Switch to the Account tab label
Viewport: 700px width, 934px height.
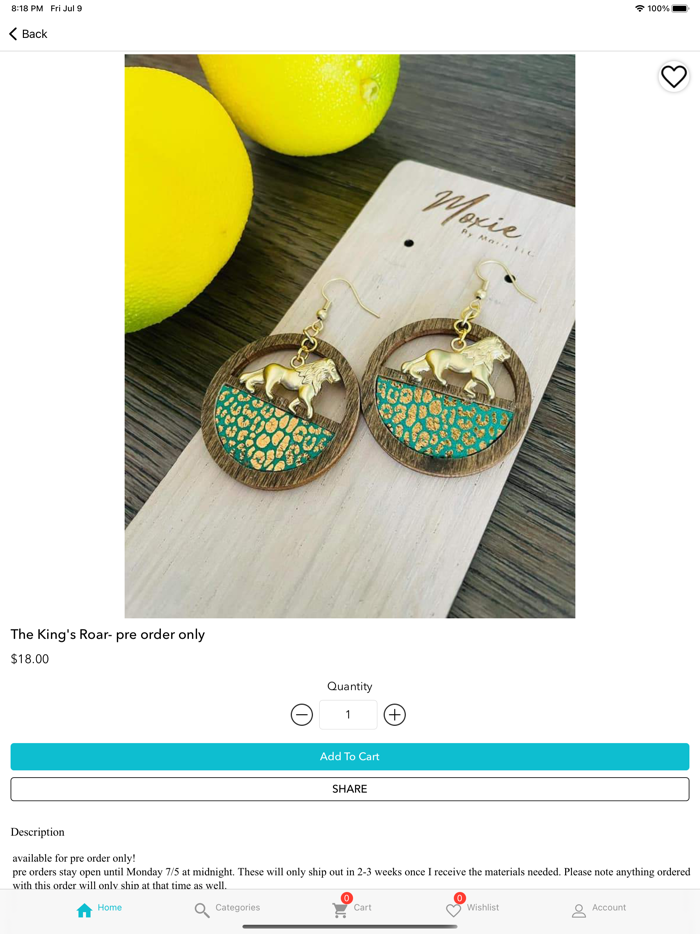(609, 907)
